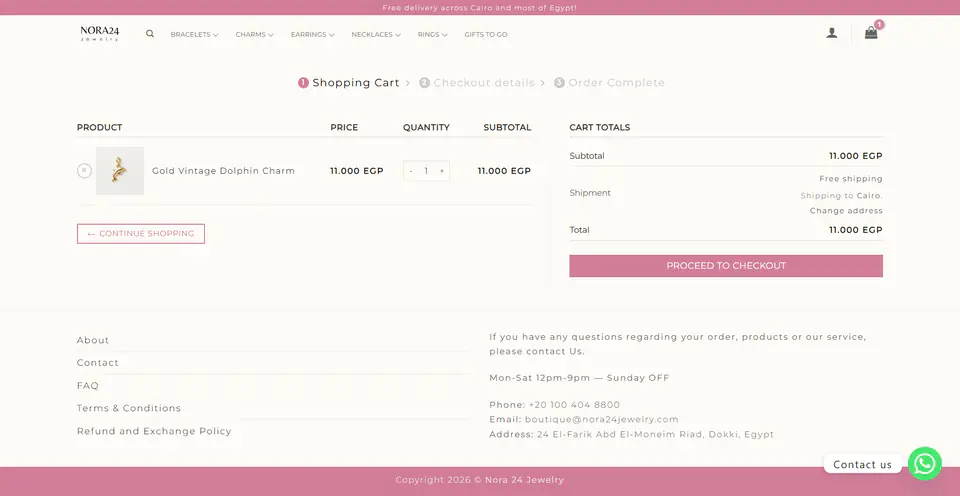
Task: Open the shopping bag cart icon
Action: (x=871, y=33)
